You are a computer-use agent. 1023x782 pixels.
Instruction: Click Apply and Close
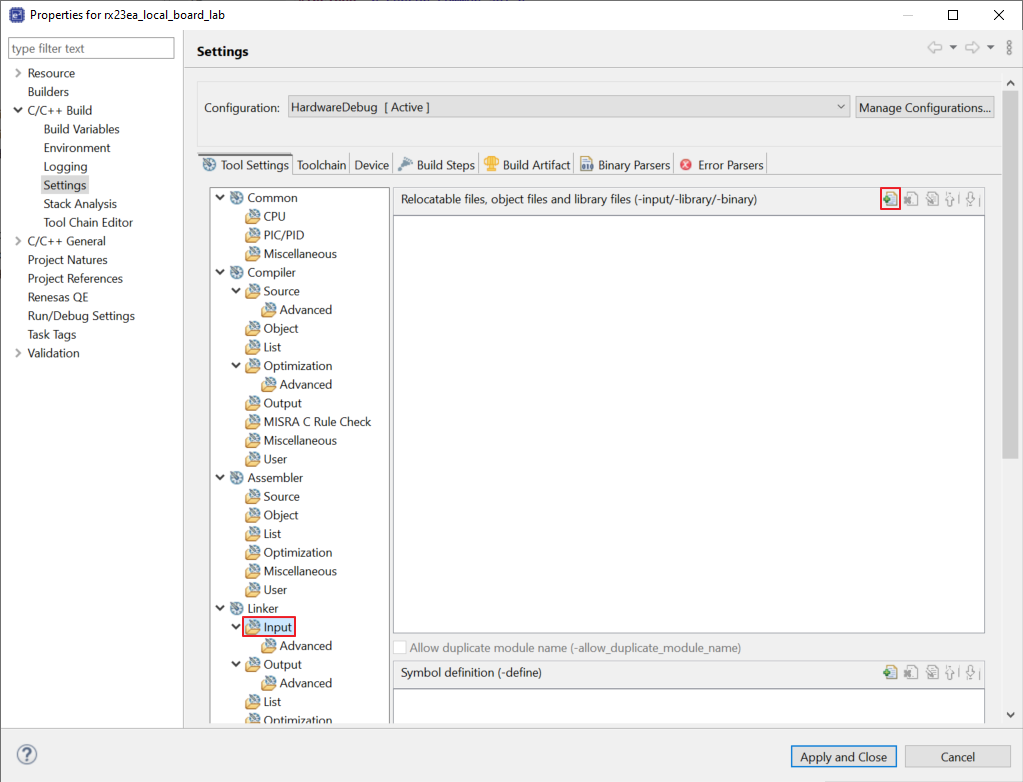[x=844, y=757]
